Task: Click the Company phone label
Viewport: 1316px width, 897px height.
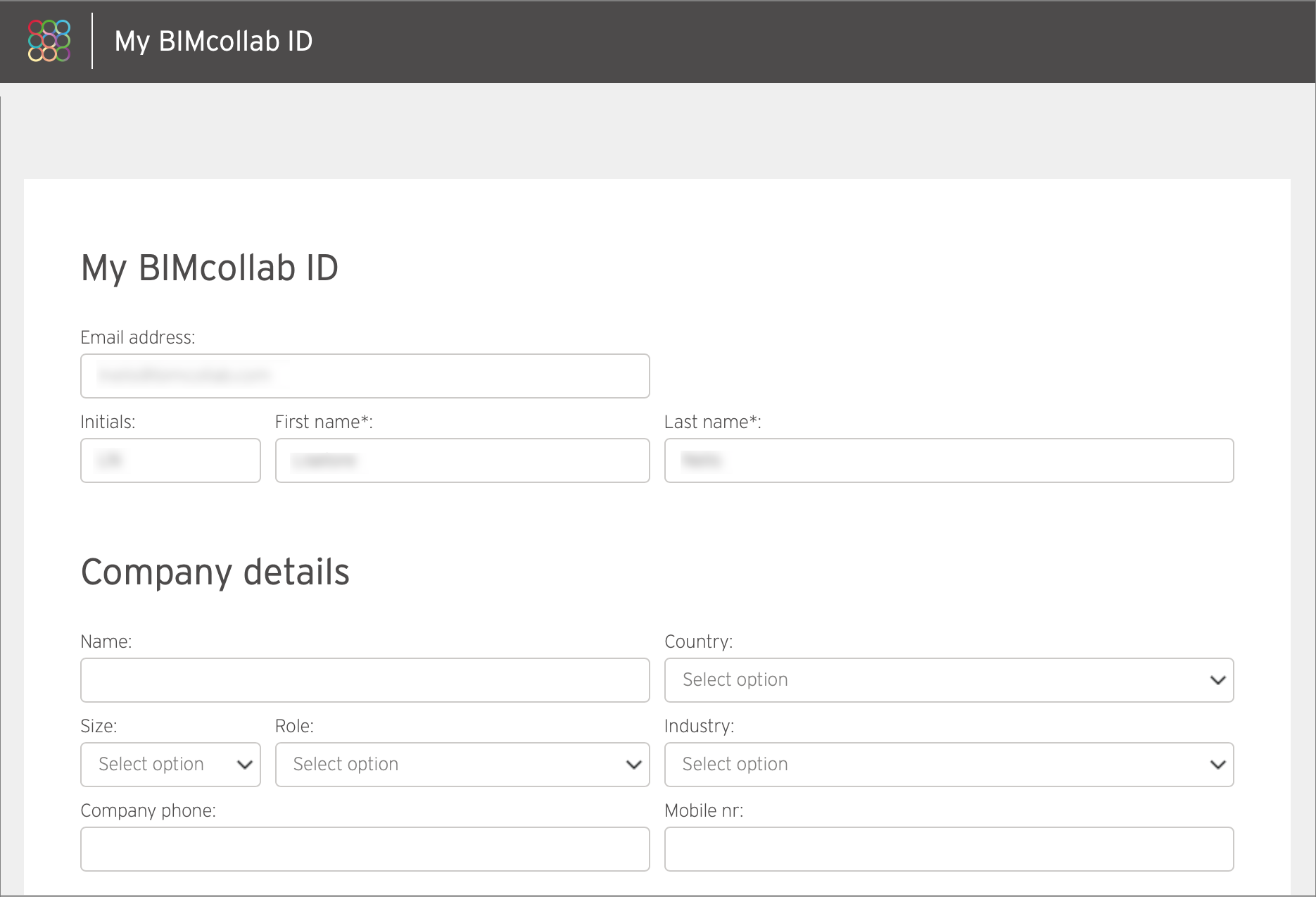Action: point(148,810)
